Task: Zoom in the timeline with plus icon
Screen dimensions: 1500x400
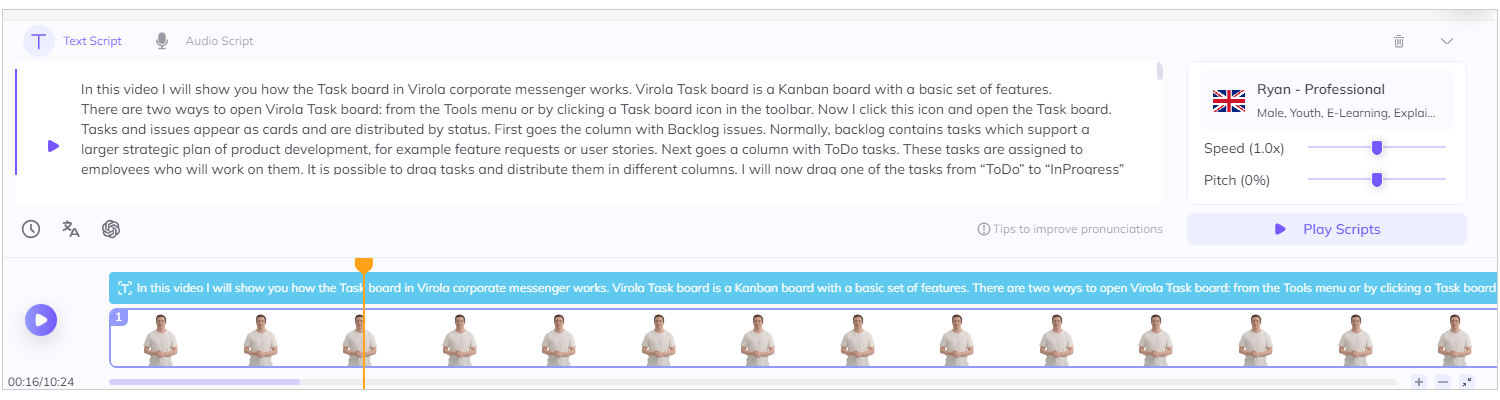Action: coord(1419,382)
